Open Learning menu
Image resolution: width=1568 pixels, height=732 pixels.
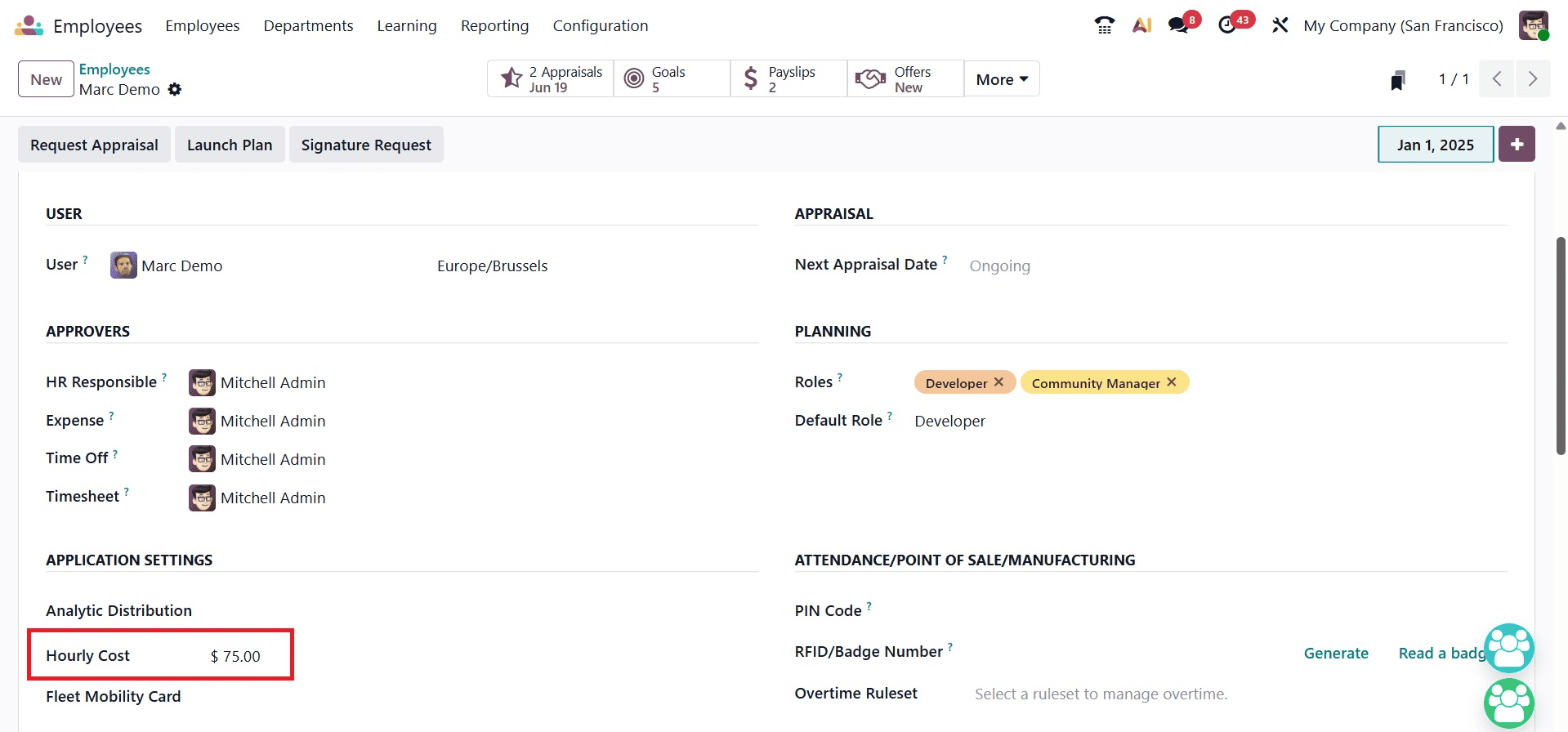(407, 25)
